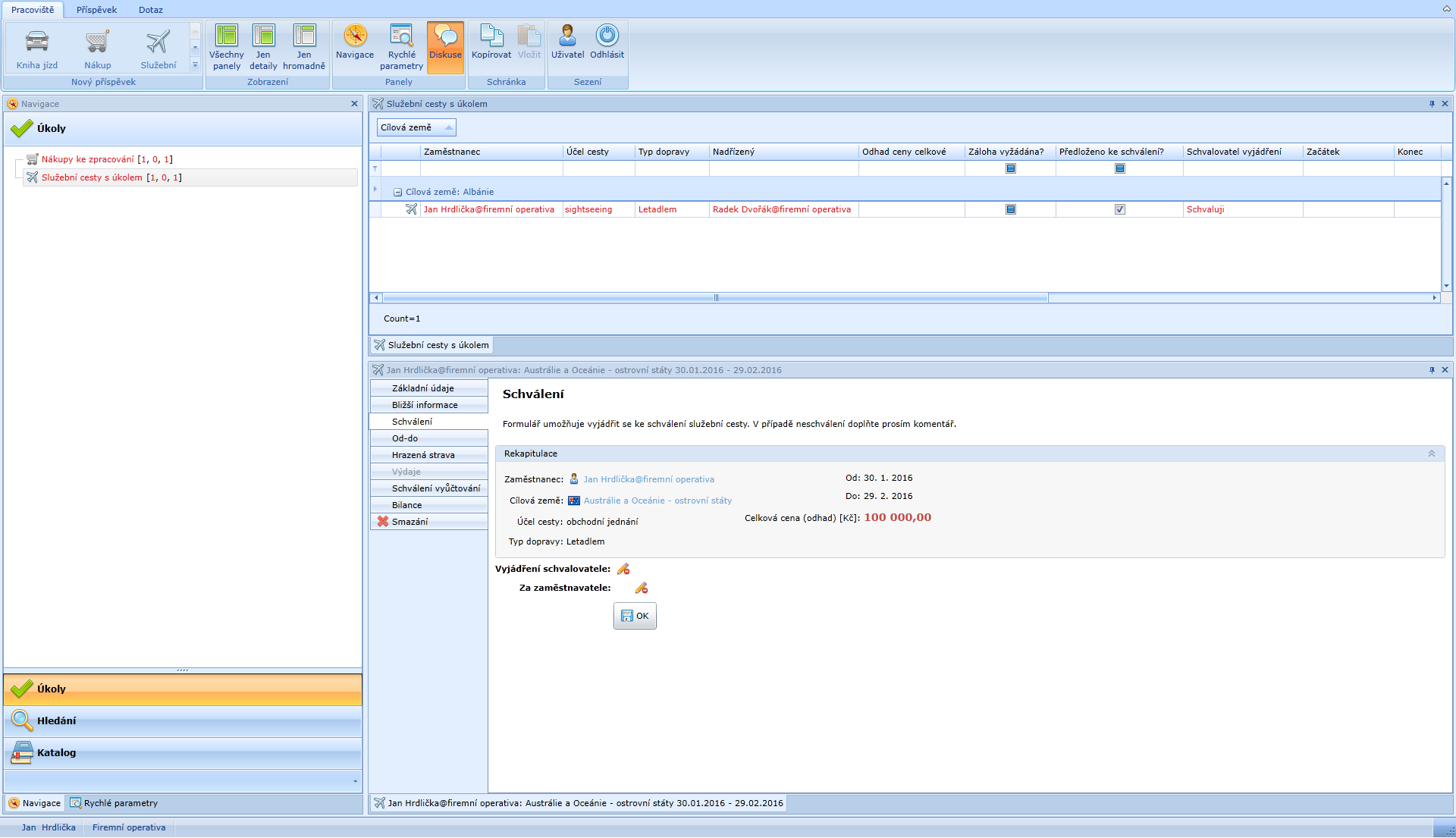Select Všechny panely view icon
The image size is (1456, 838).
[226, 36]
